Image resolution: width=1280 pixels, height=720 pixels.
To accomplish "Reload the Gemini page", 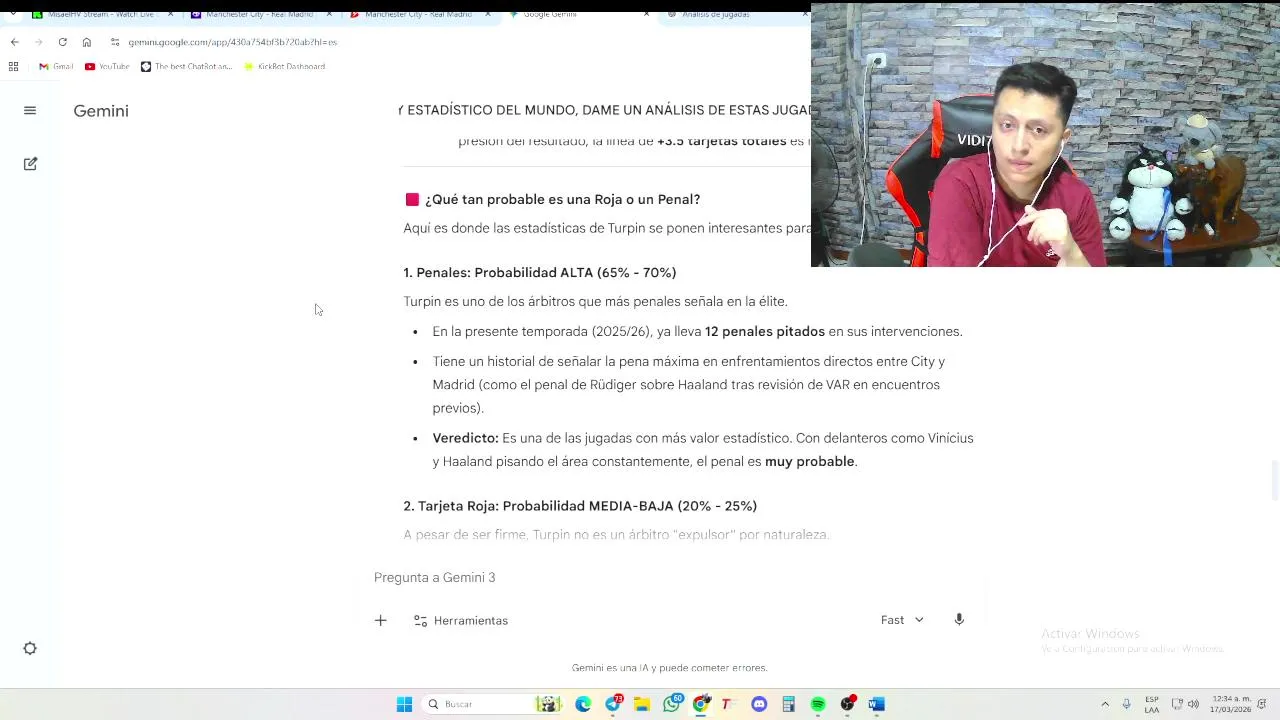I will [x=63, y=42].
